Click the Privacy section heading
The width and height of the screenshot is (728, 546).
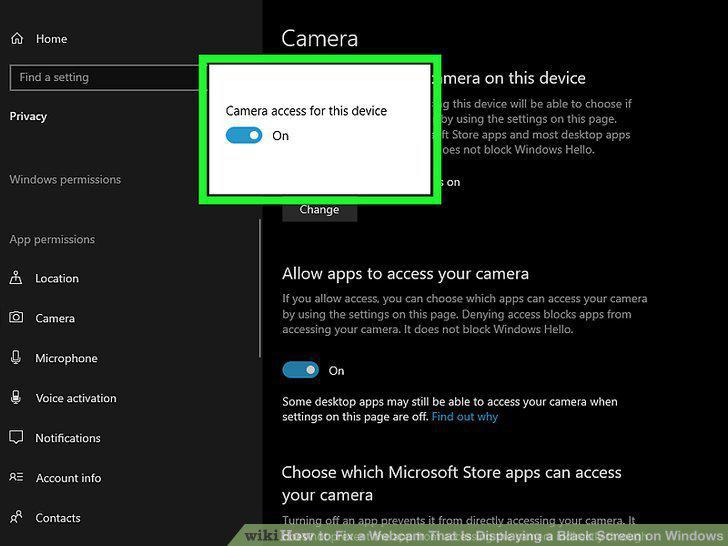(x=28, y=116)
